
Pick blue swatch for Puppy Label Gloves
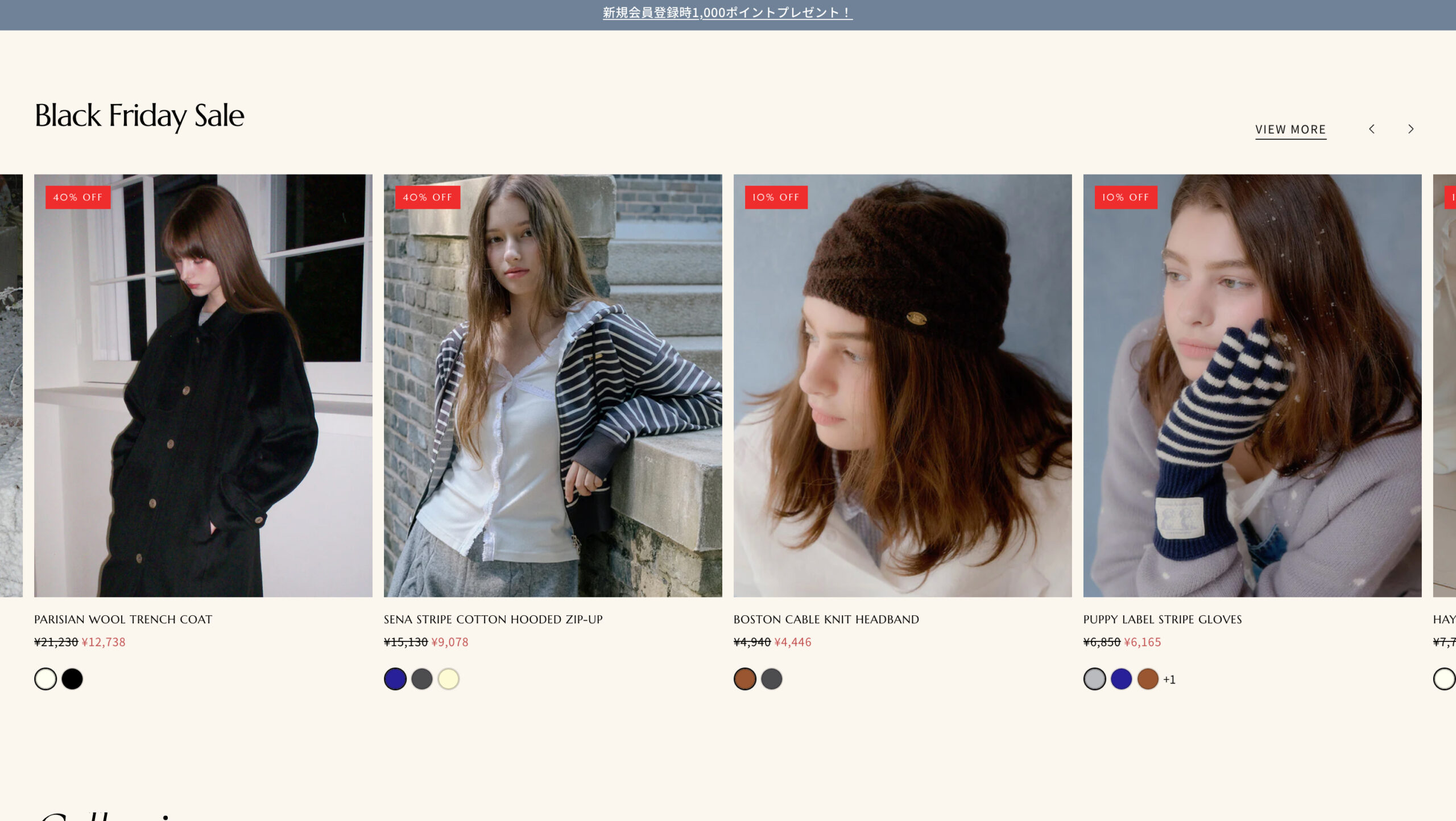coord(1122,679)
